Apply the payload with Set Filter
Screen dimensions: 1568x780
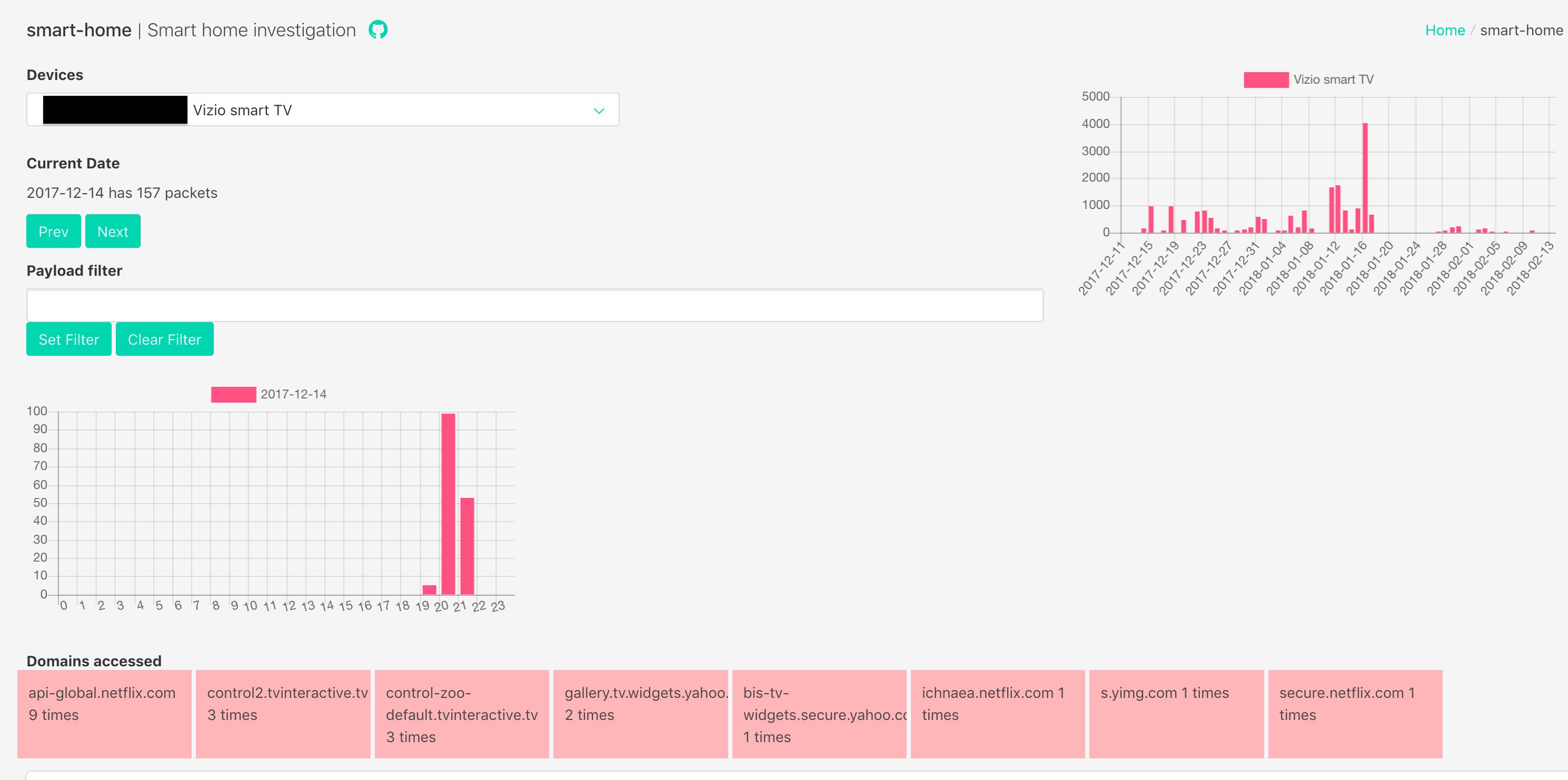(x=69, y=339)
